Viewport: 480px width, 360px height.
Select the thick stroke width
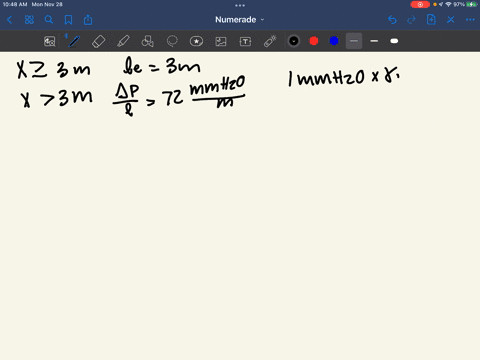pyautogui.click(x=394, y=41)
